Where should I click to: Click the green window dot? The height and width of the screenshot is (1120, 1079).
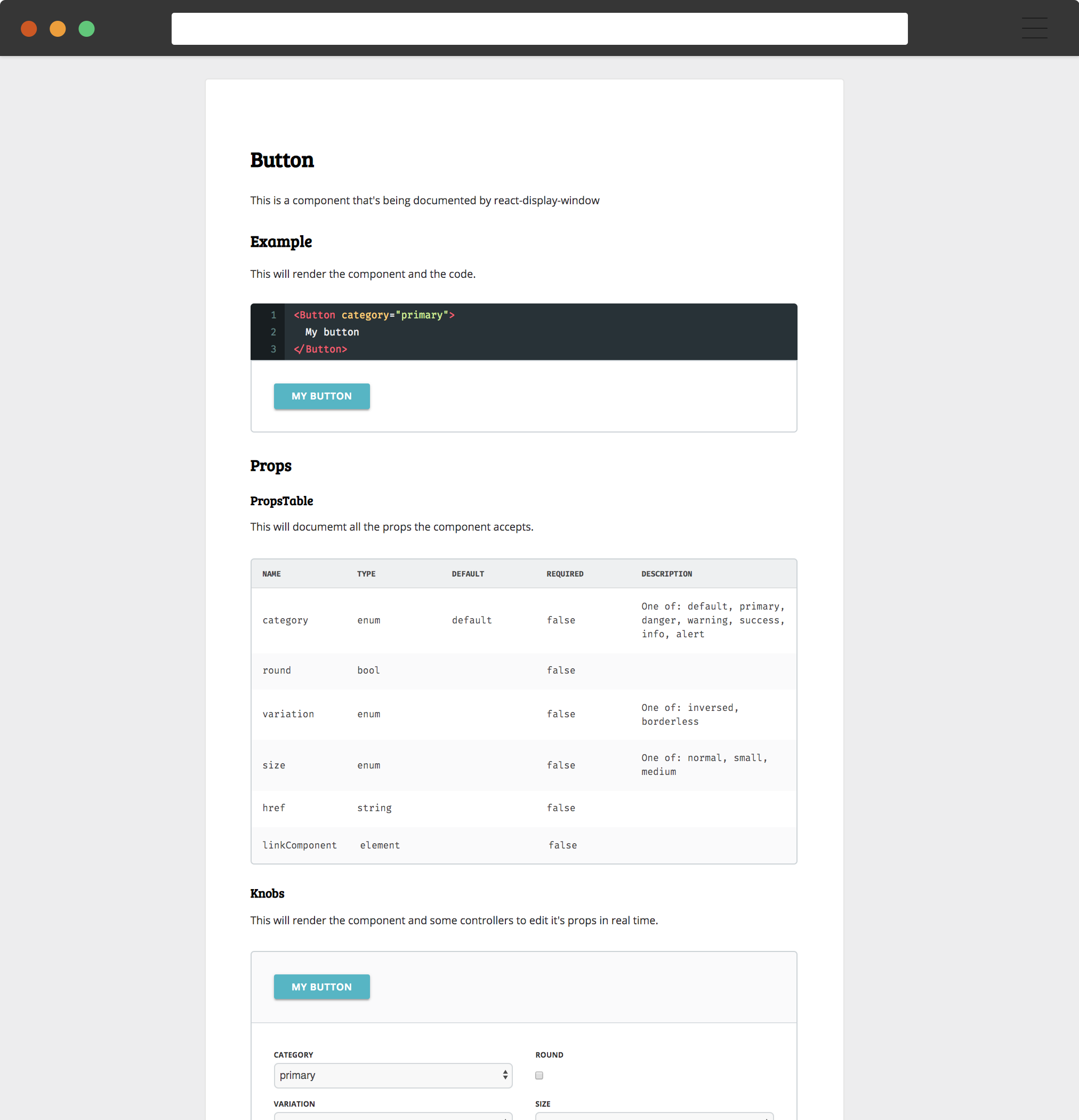(87, 29)
